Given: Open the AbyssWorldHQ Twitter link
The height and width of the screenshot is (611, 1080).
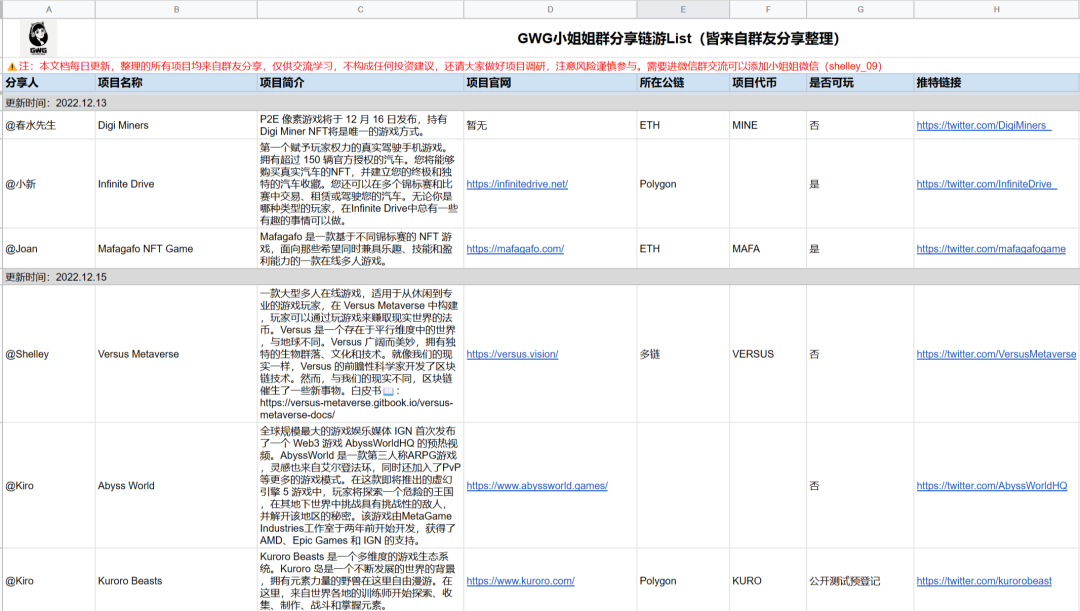Looking at the screenshot, I should click(992, 486).
